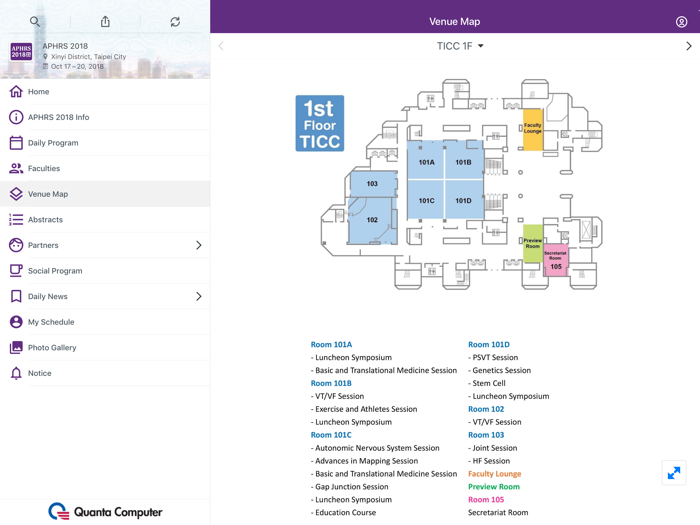Screen dimensions: 700x525
Task: Click Room 101A on the floor map
Action: pyautogui.click(x=426, y=162)
